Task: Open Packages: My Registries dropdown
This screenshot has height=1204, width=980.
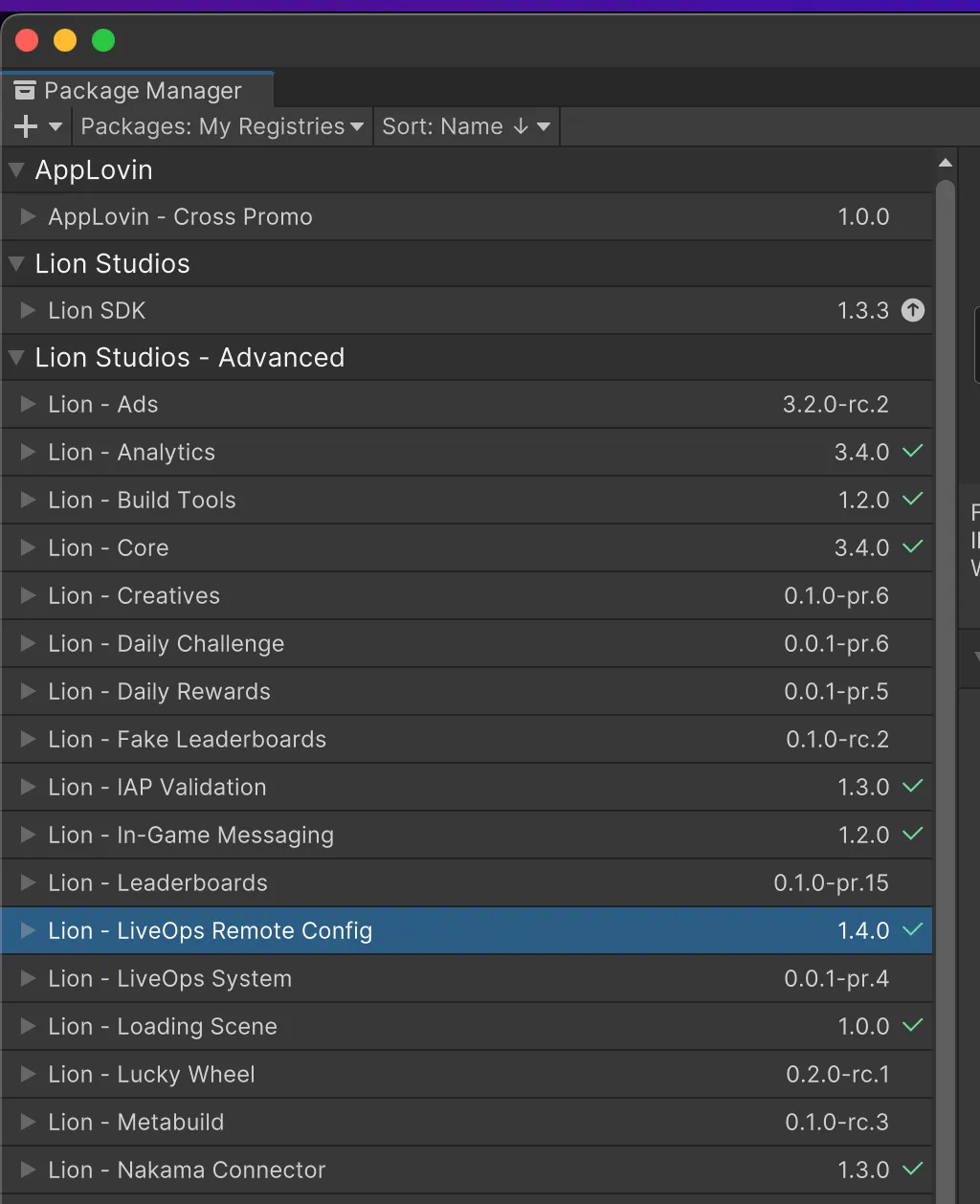Action: click(222, 126)
